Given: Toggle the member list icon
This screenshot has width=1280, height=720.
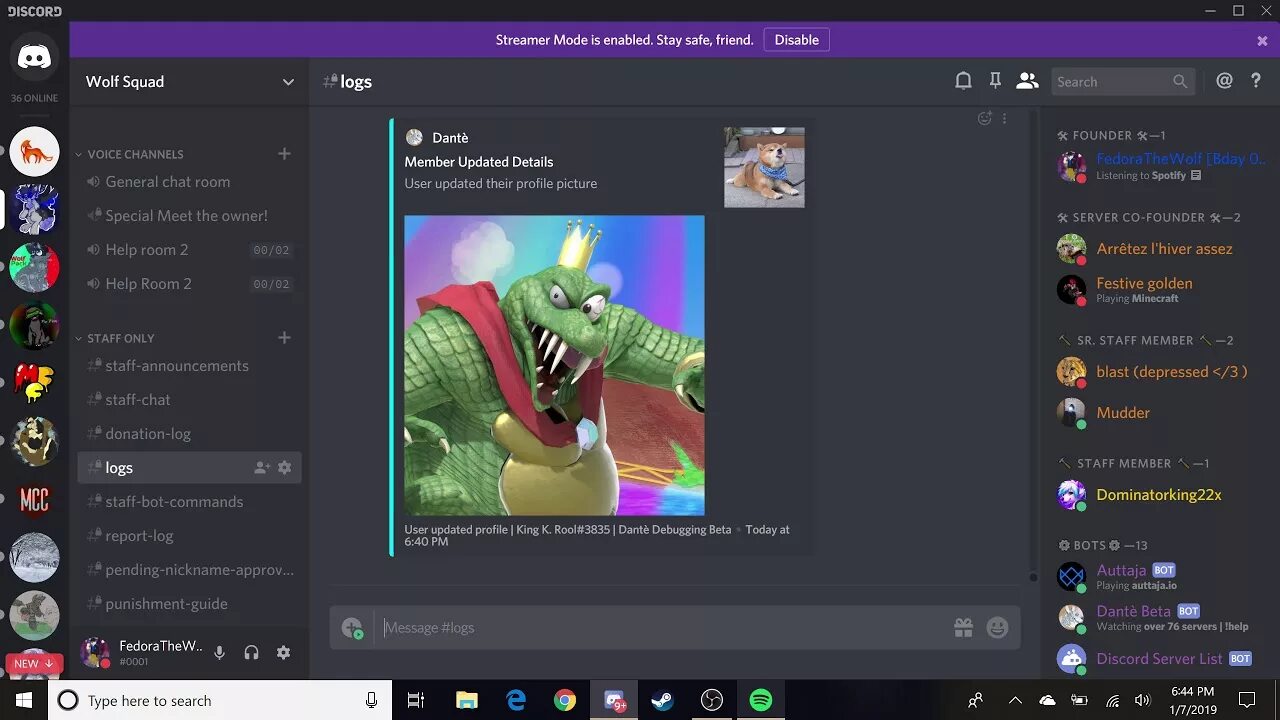Looking at the screenshot, I should (x=1027, y=81).
